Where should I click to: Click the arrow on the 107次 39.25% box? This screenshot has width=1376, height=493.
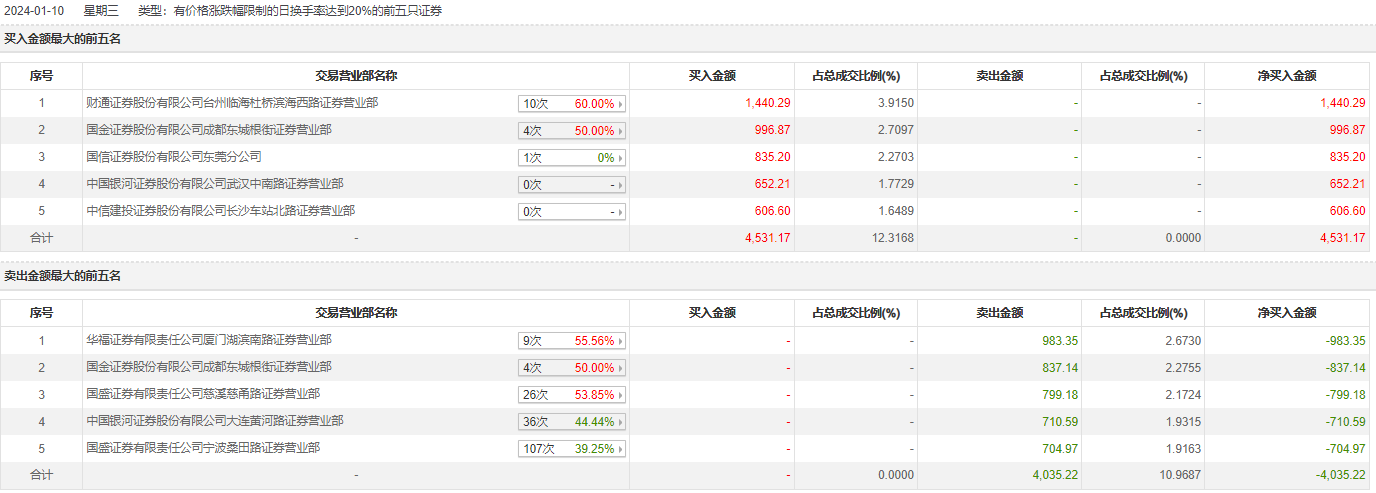(x=621, y=449)
